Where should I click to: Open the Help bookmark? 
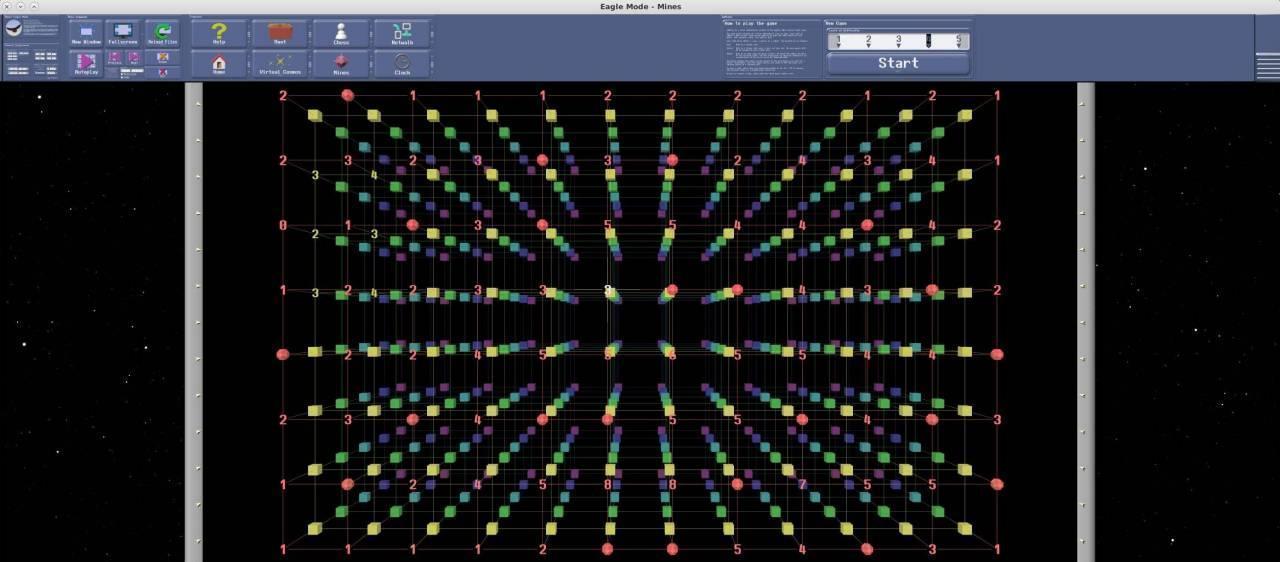click(219, 34)
